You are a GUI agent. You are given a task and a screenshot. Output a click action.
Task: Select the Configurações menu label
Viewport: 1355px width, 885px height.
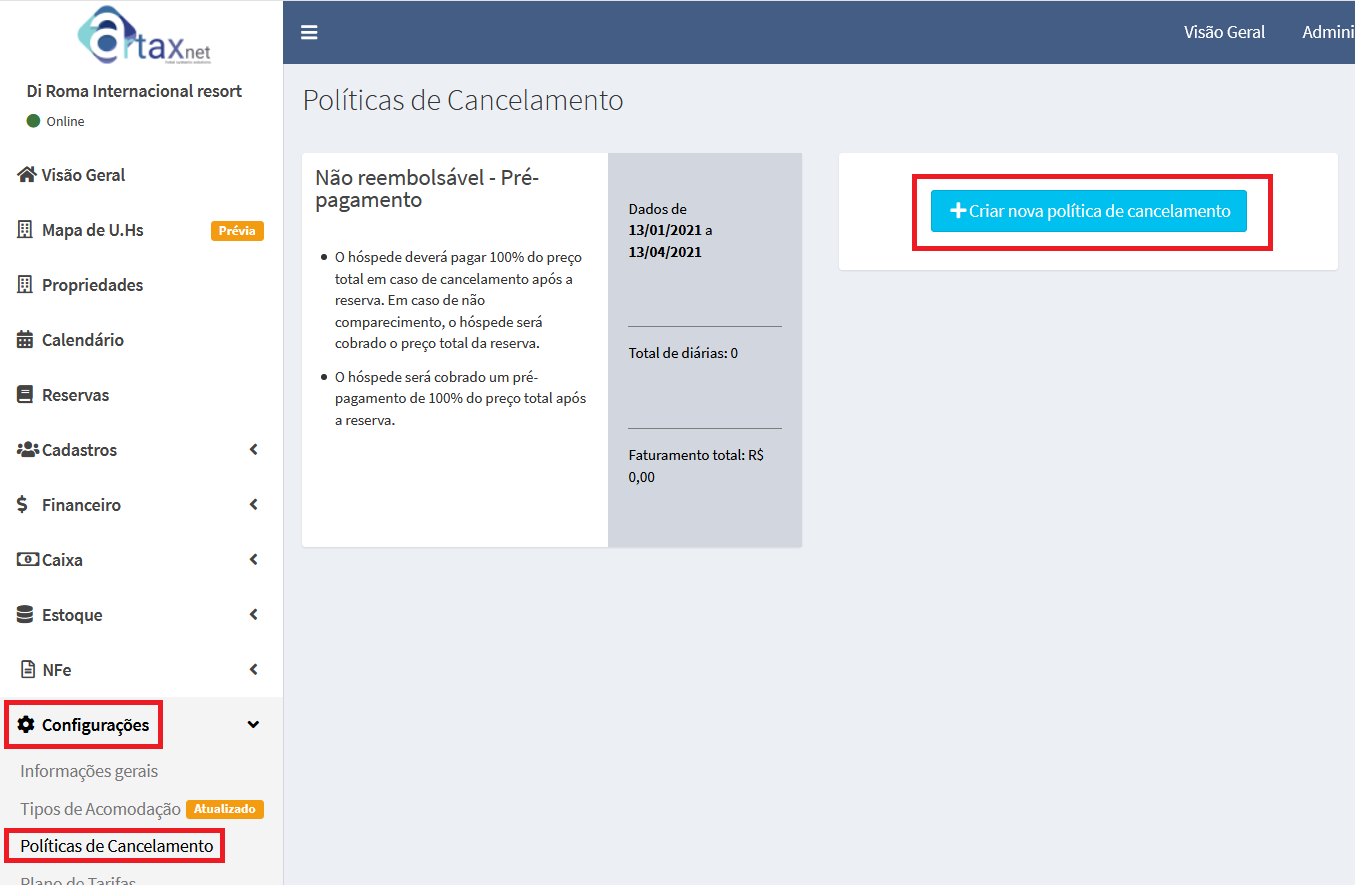95,725
